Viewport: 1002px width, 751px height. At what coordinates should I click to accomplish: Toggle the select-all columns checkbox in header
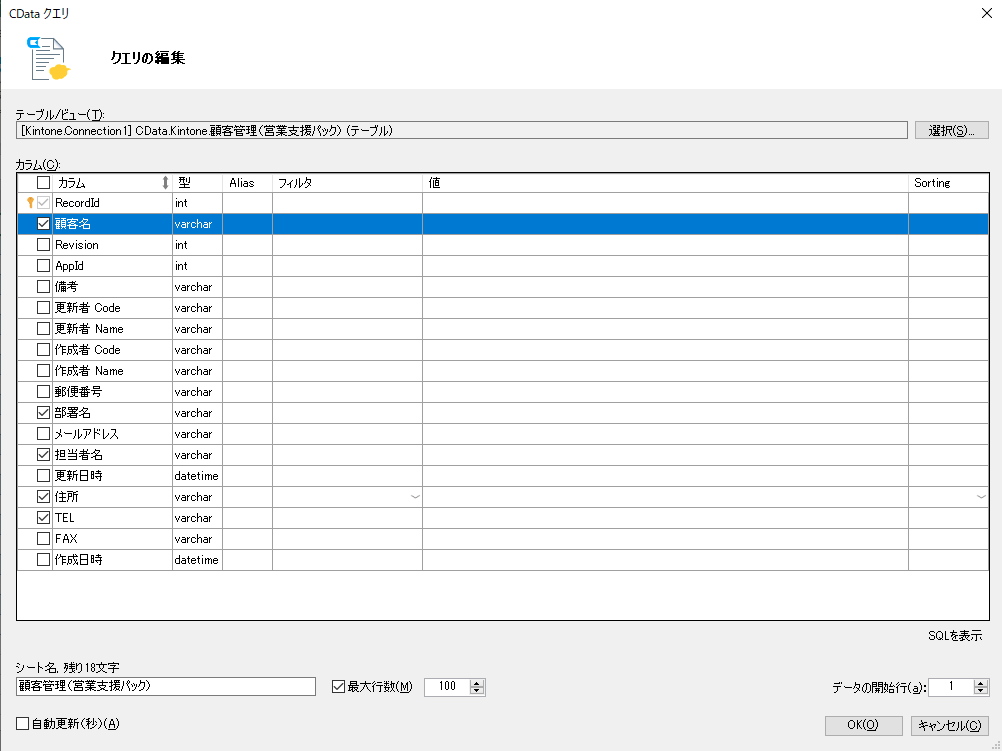(43, 183)
